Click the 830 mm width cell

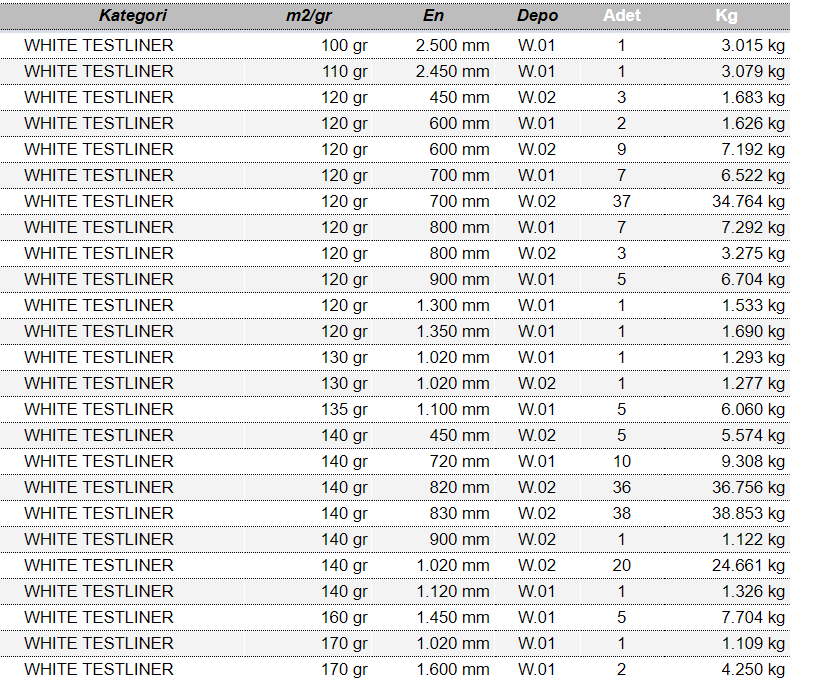[x=459, y=513]
